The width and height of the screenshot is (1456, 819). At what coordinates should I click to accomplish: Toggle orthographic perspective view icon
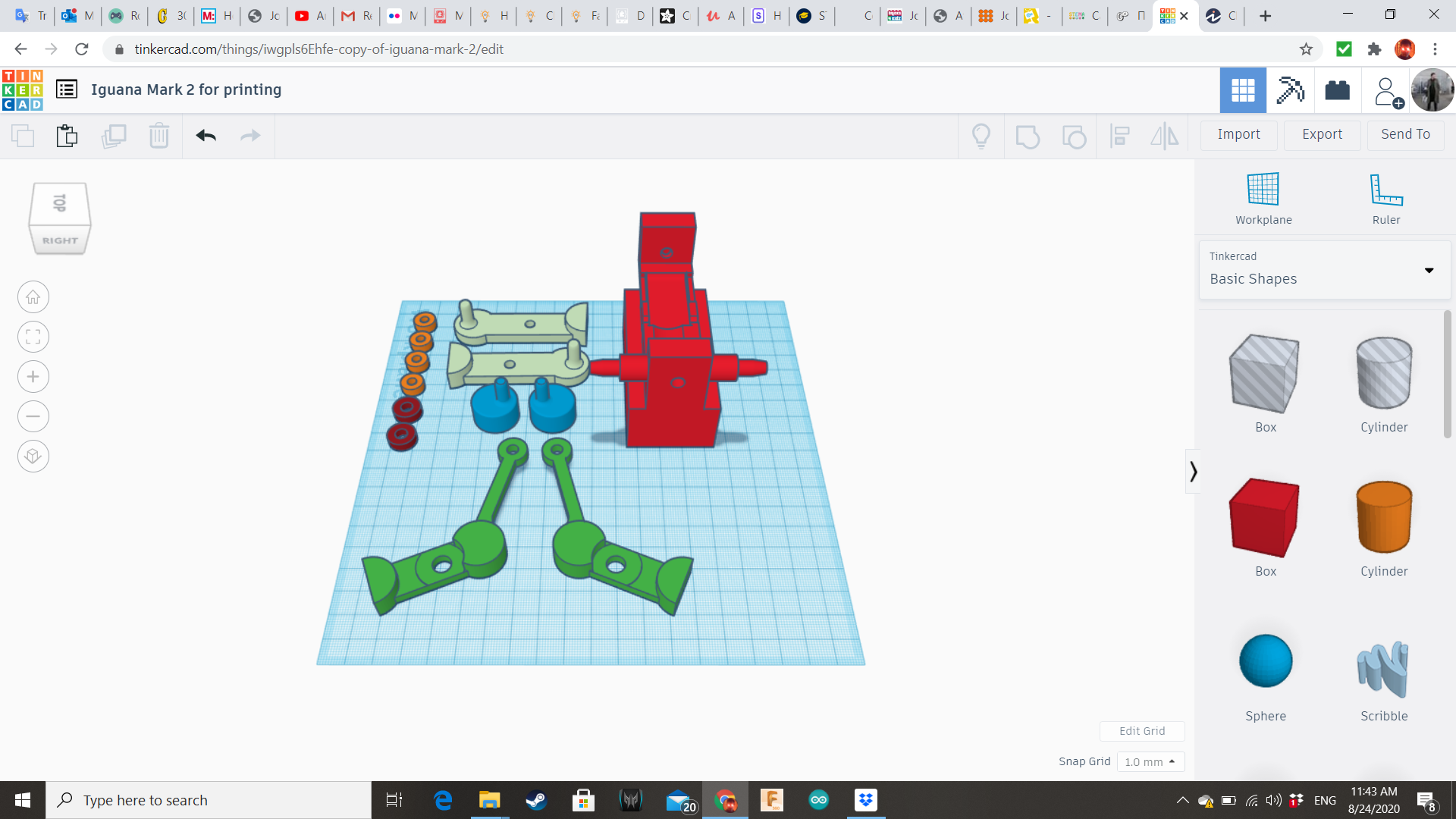click(x=33, y=457)
